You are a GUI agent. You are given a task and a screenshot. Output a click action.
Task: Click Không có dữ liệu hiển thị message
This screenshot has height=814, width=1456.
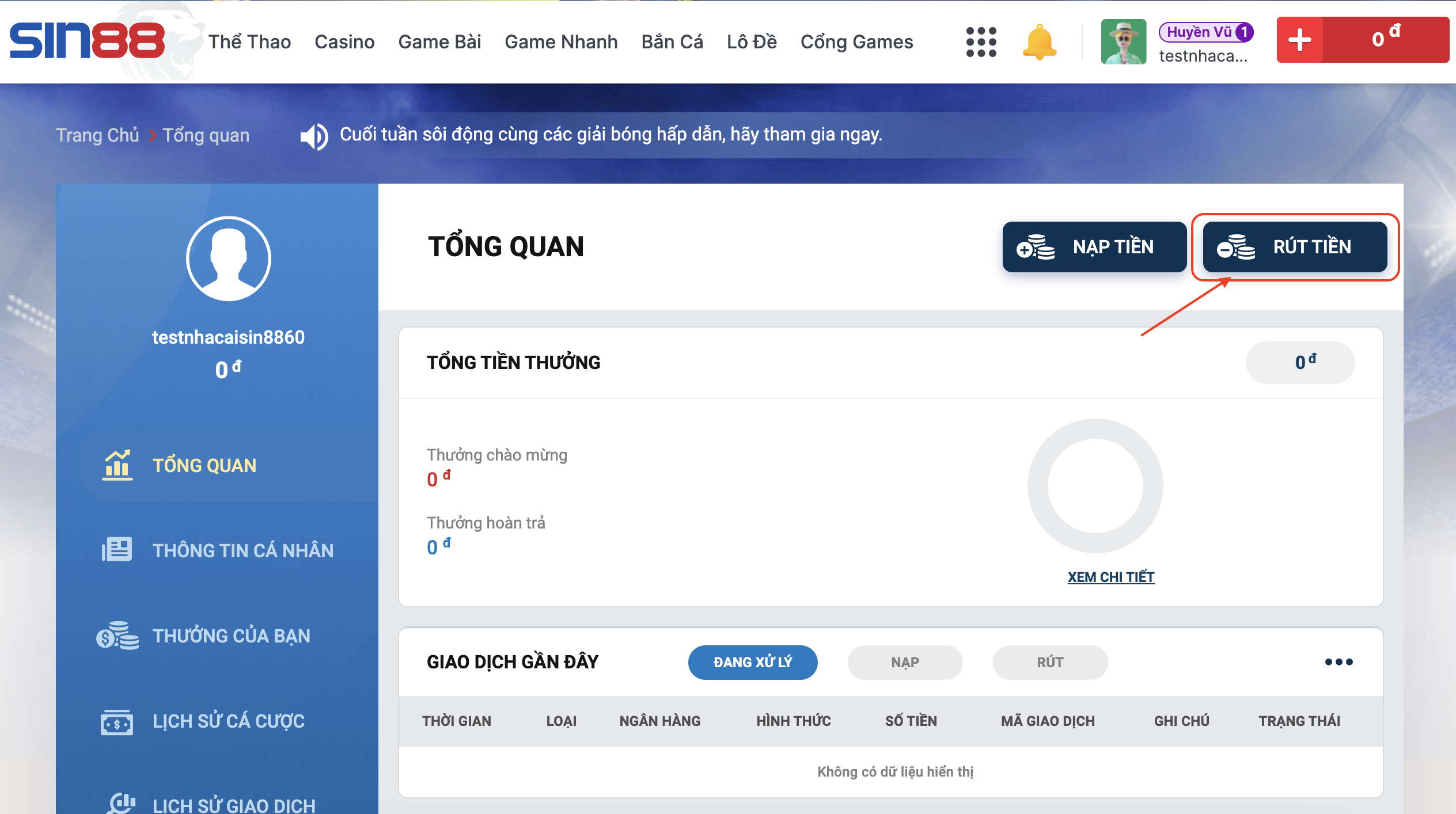click(x=895, y=771)
